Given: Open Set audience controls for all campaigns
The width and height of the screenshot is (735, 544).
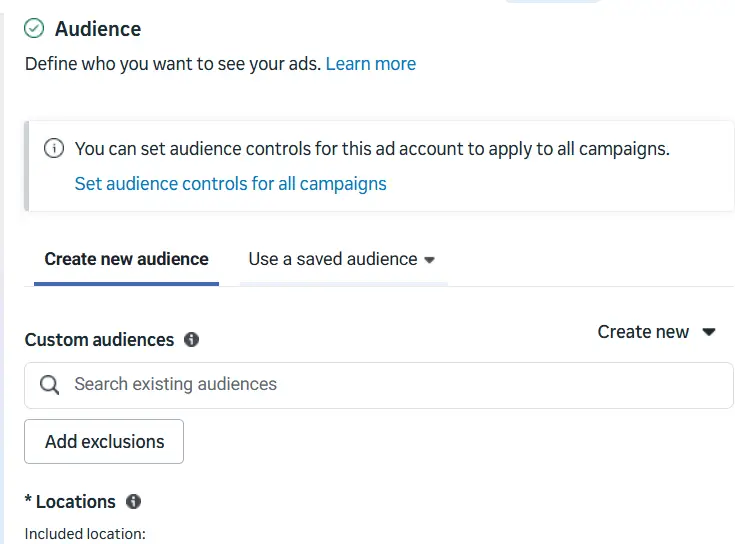Looking at the screenshot, I should pyautogui.click(x=230, y=184).
